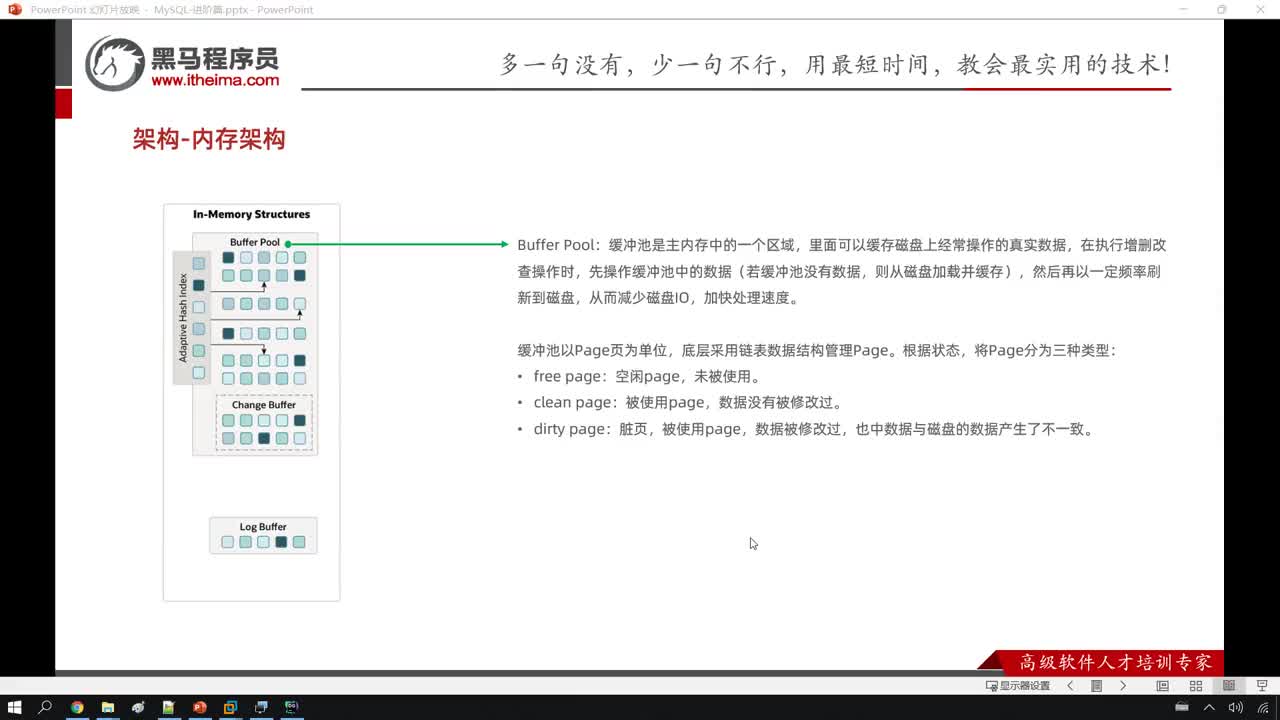Click the Log Buffer label
This screenshot has height=720, width=1280.
click(263, 527)
